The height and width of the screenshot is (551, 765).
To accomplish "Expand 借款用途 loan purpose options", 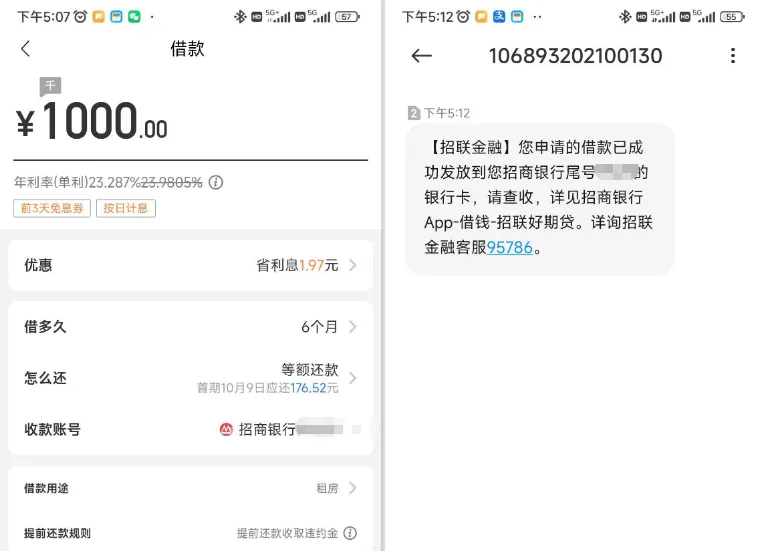I will (353, 488).
